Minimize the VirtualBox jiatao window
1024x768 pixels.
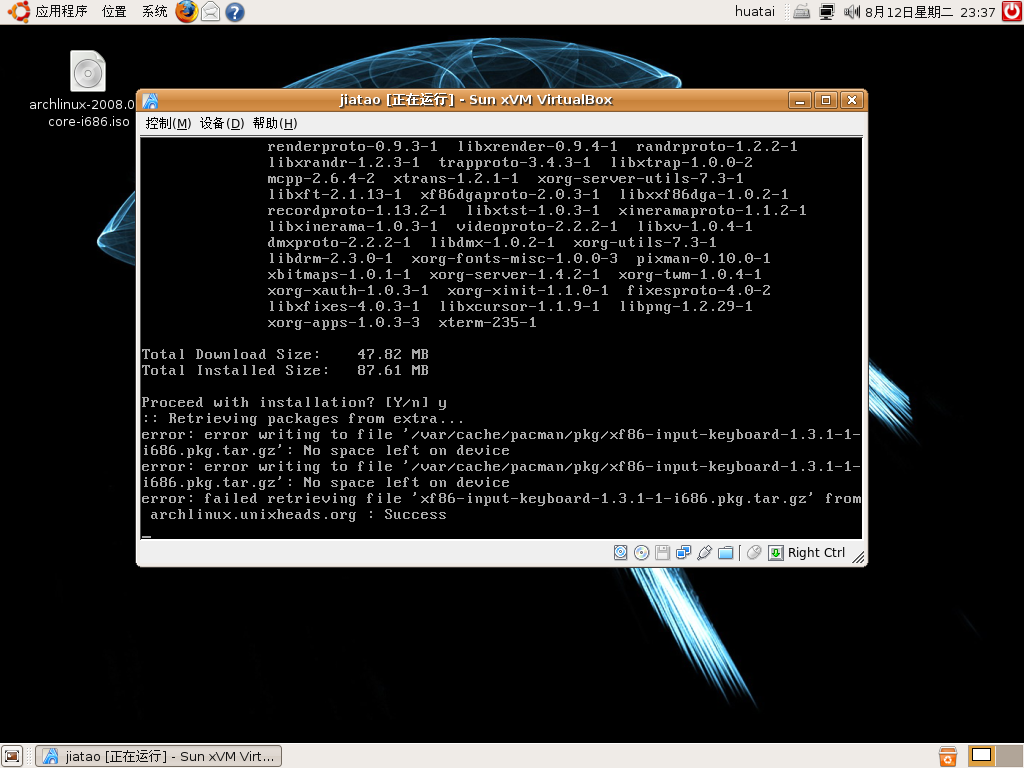pyautogui.click(x=800, y=100)
